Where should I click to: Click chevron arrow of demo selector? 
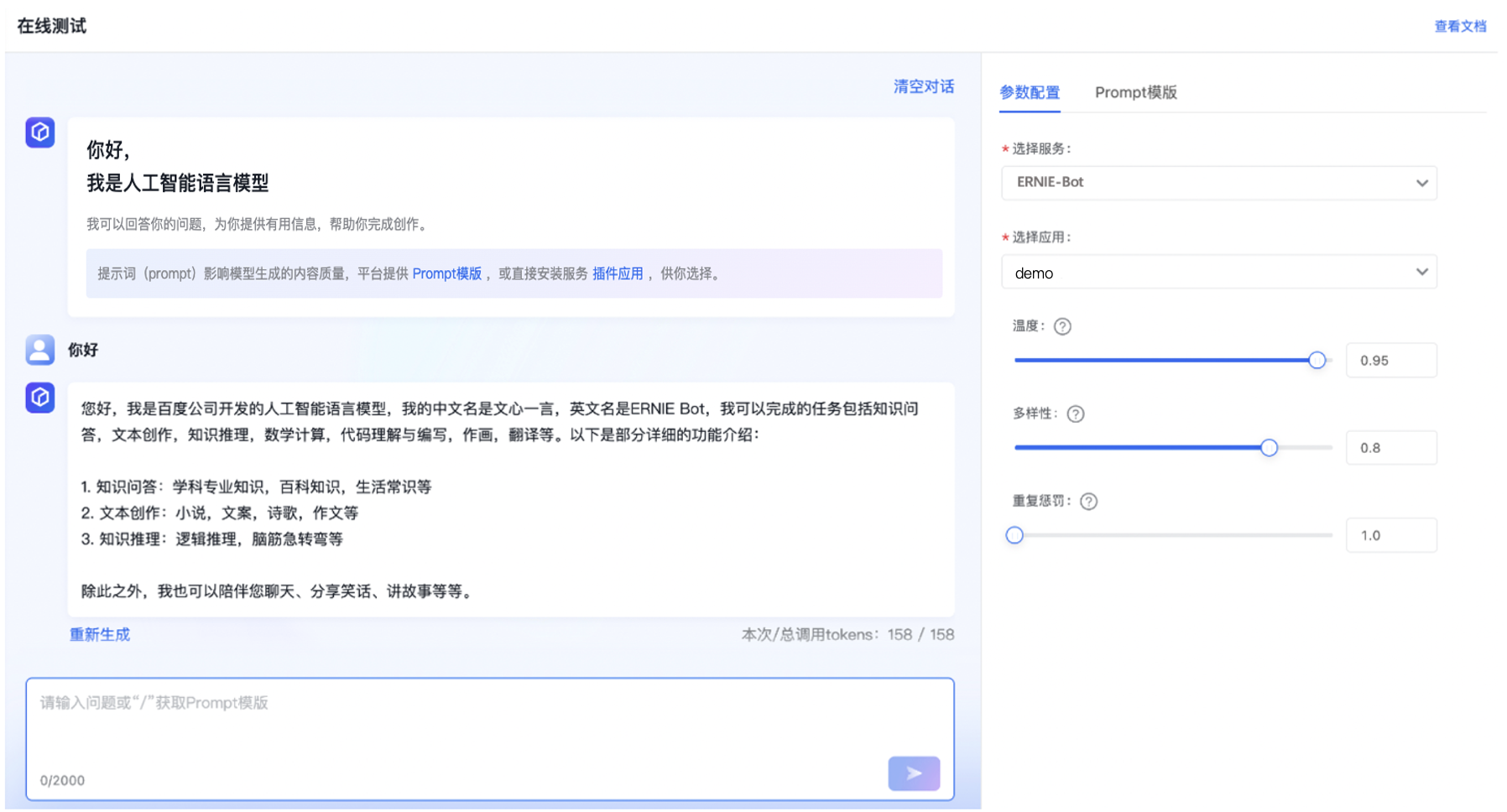click(1421, 272)
